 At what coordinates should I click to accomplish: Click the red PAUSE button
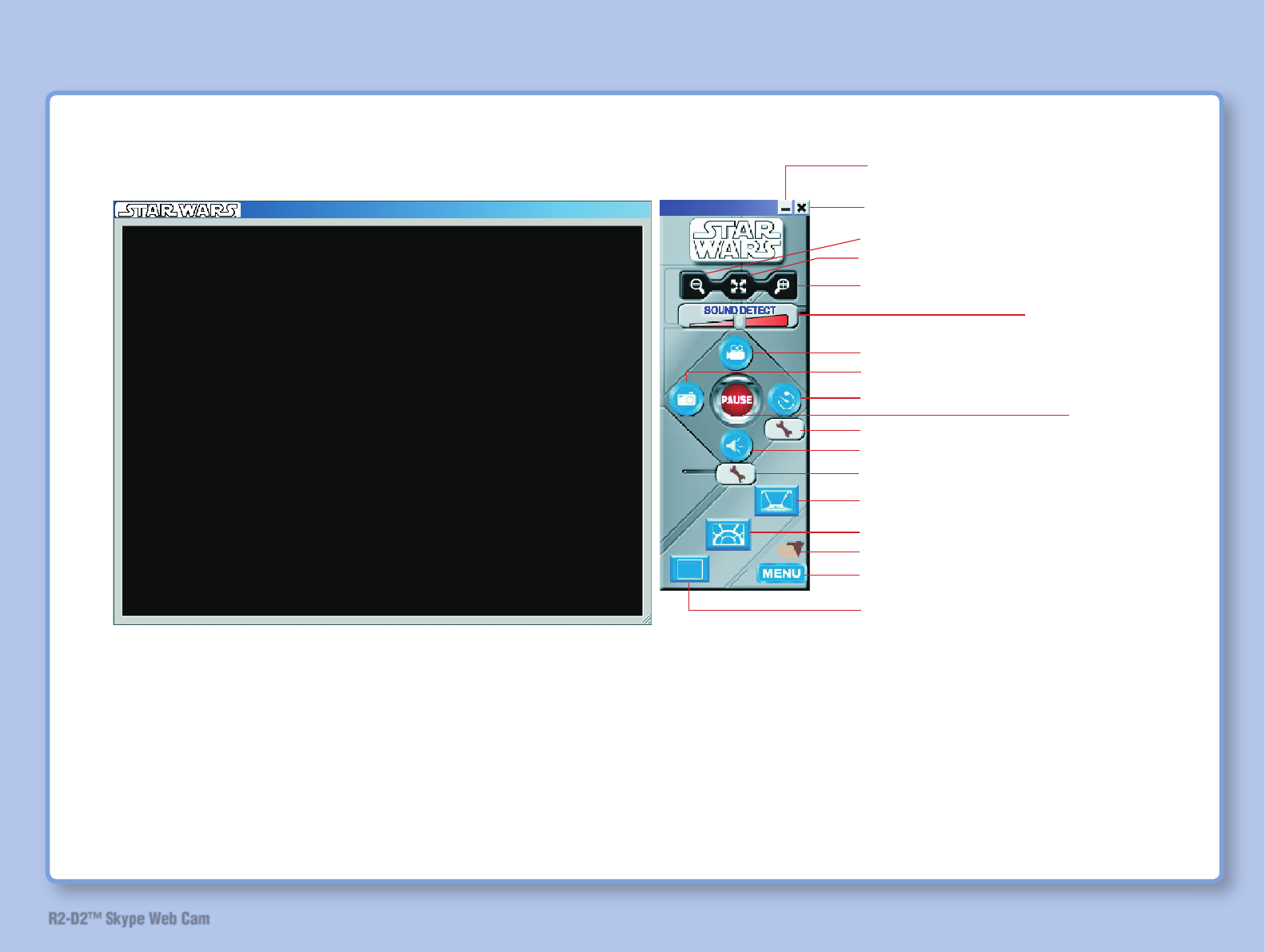736,400
